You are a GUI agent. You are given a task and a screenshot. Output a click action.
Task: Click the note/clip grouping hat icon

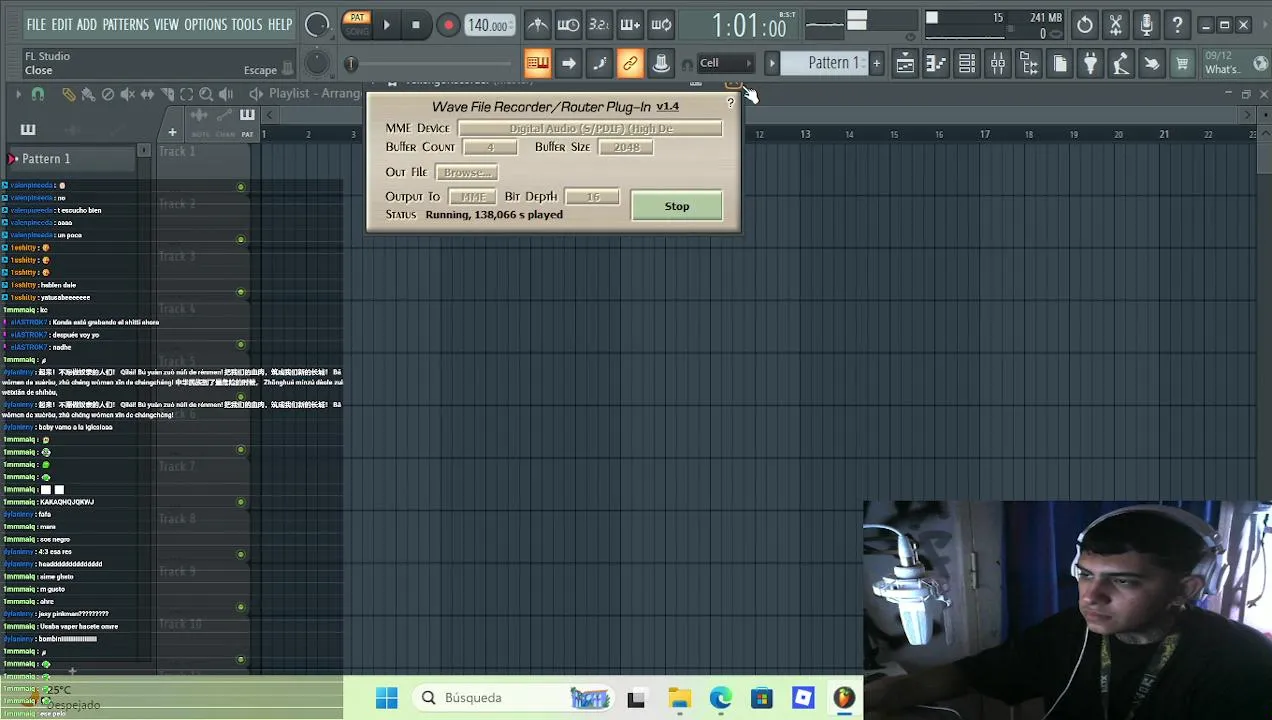pos(661,64)
